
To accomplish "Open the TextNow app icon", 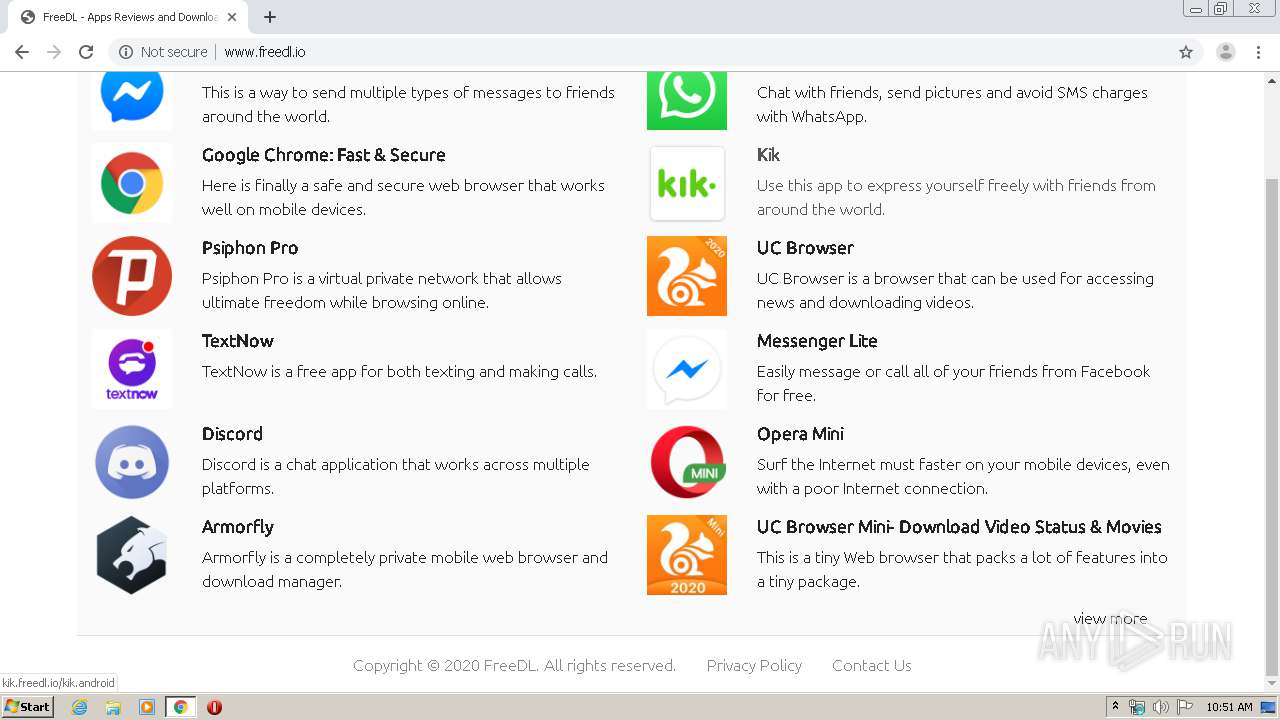I will coord(132,369).
